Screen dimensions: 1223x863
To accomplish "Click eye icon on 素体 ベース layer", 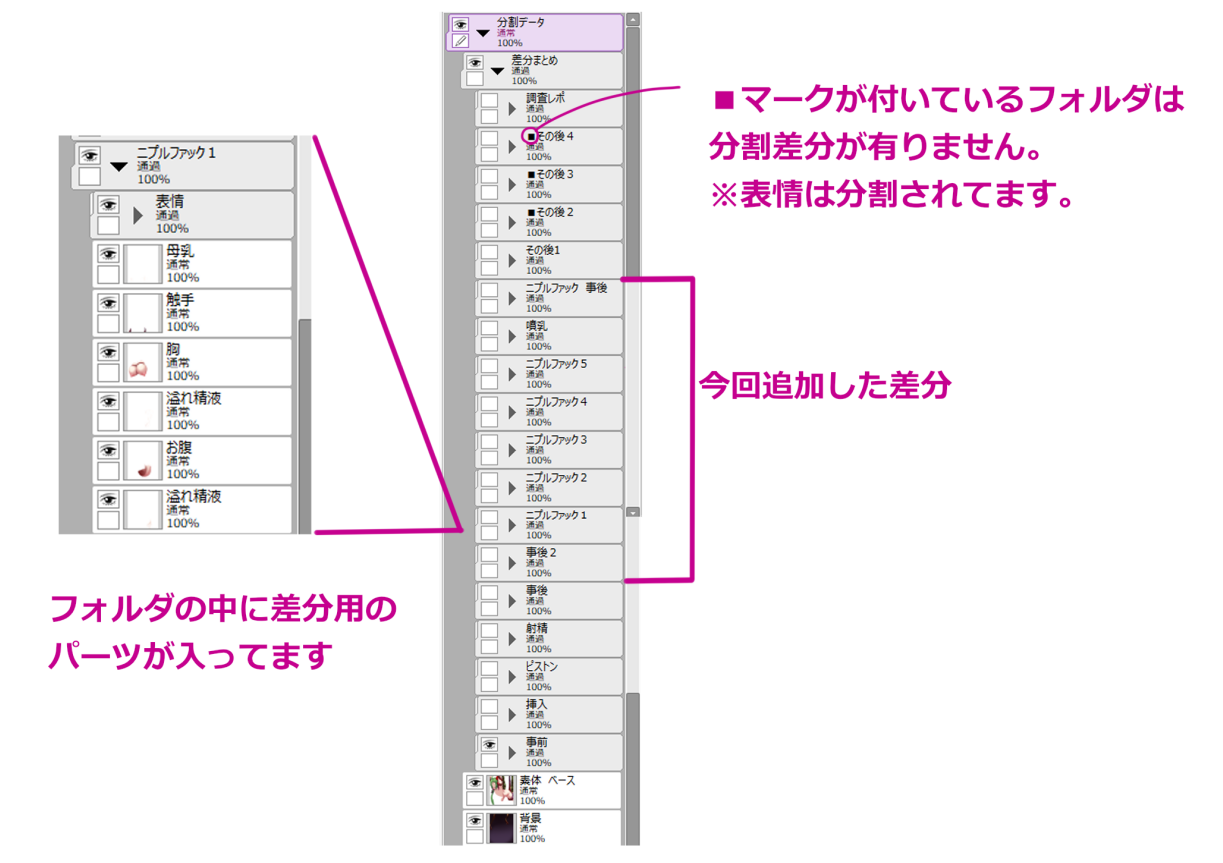I will point(475,783).
